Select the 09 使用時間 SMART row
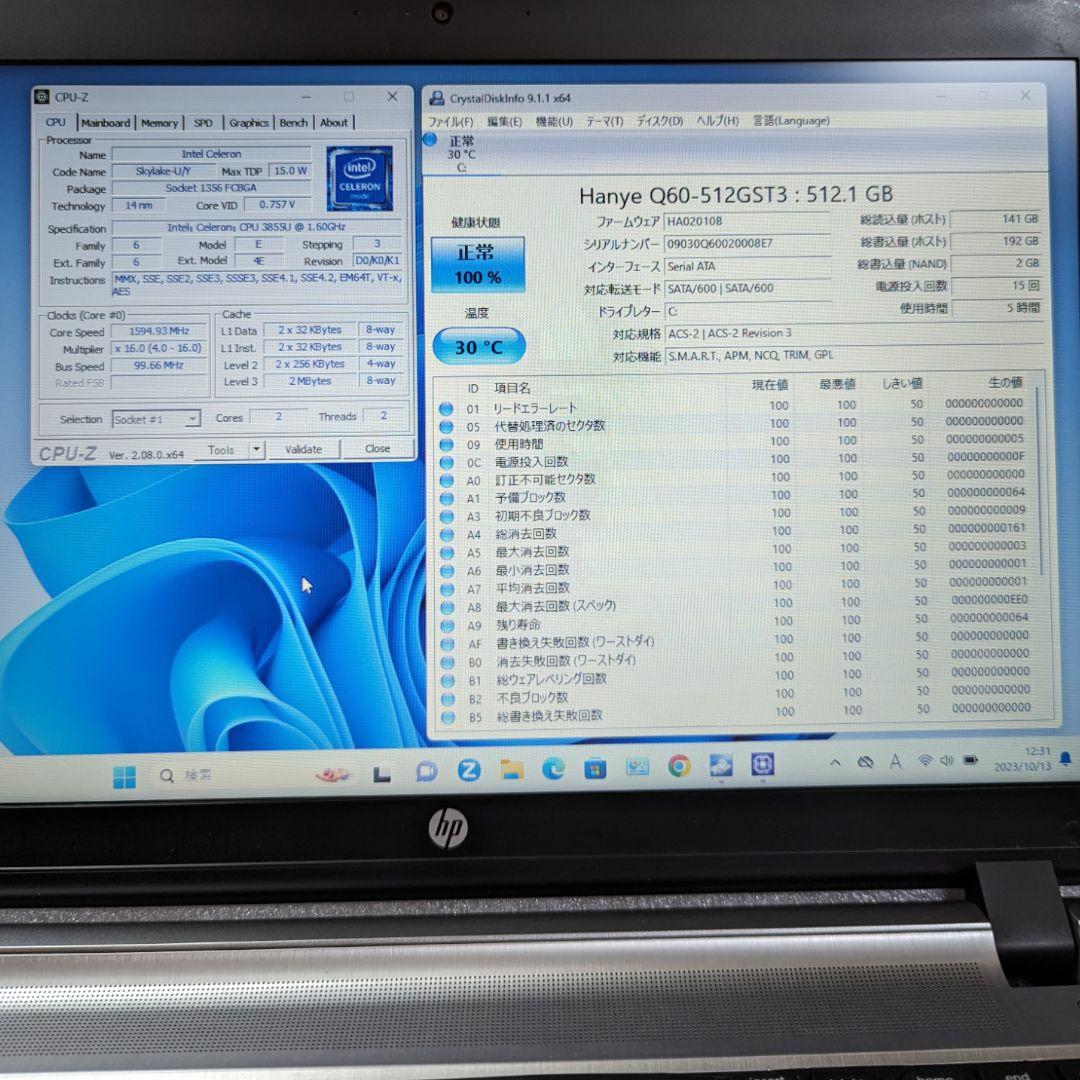This screenshot has width=1080, height=1080. 735,442
